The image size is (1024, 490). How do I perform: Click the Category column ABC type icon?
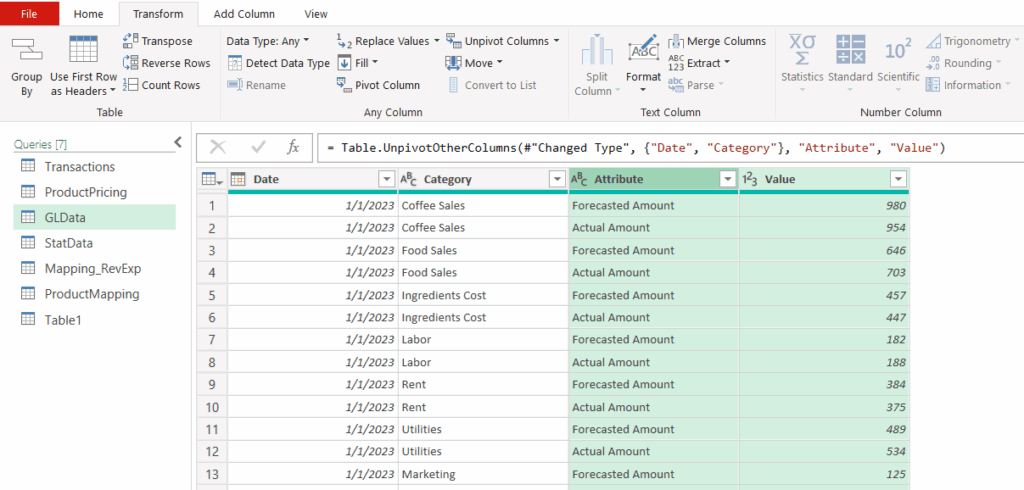click(x=409, y=179)
